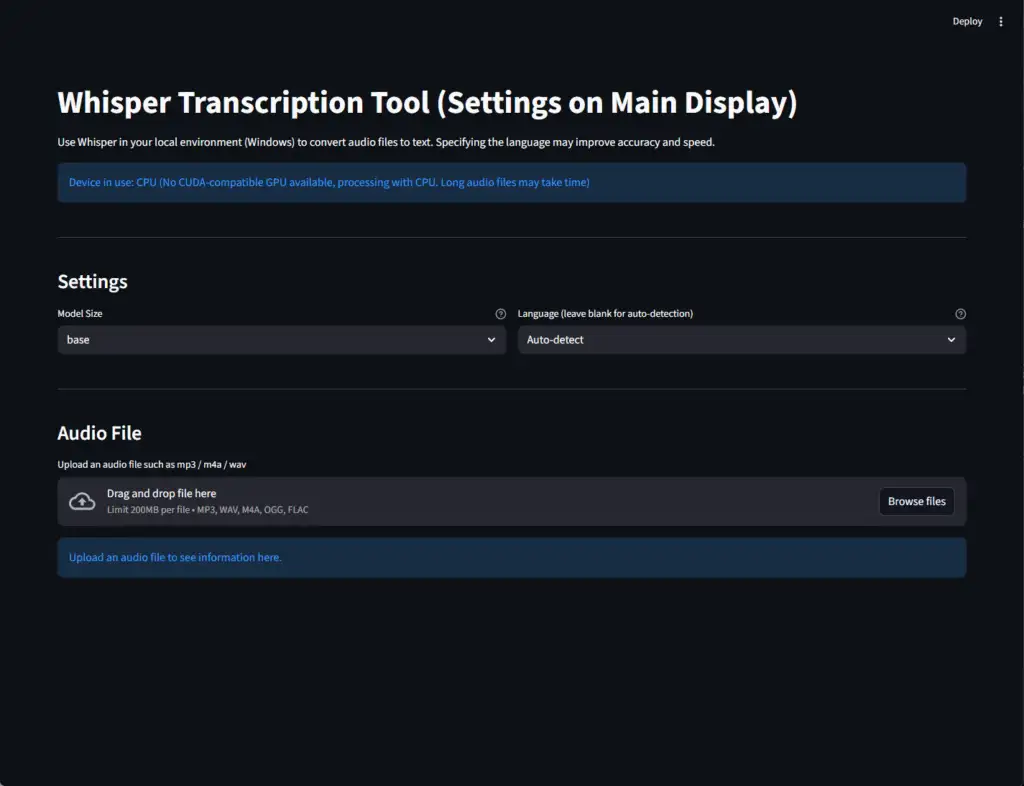Click the Browse files button
The width and height of the screenshot is (1024, 786).
916,501
